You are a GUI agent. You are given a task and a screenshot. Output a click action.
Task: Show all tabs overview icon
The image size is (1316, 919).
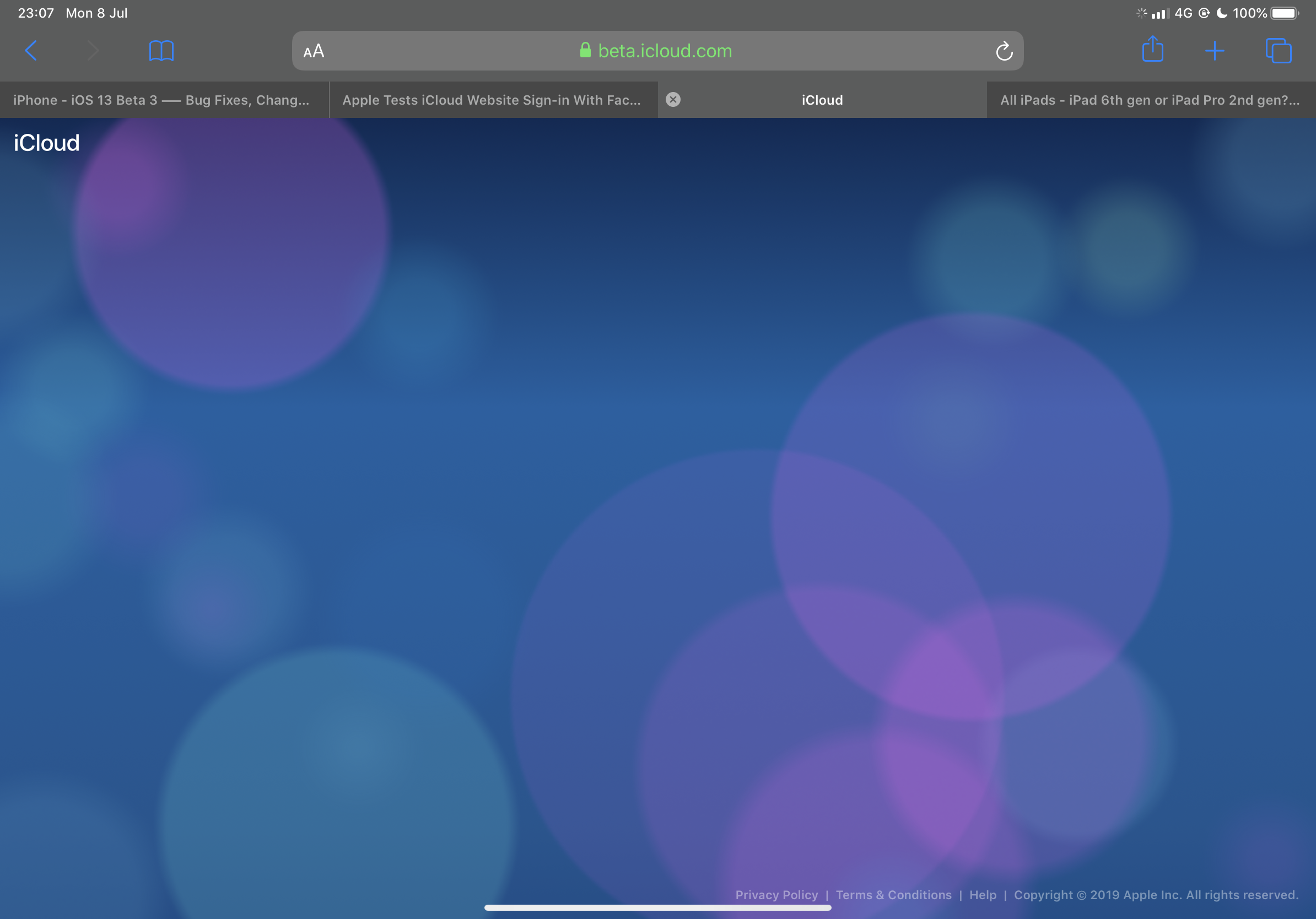(1277, 51)
